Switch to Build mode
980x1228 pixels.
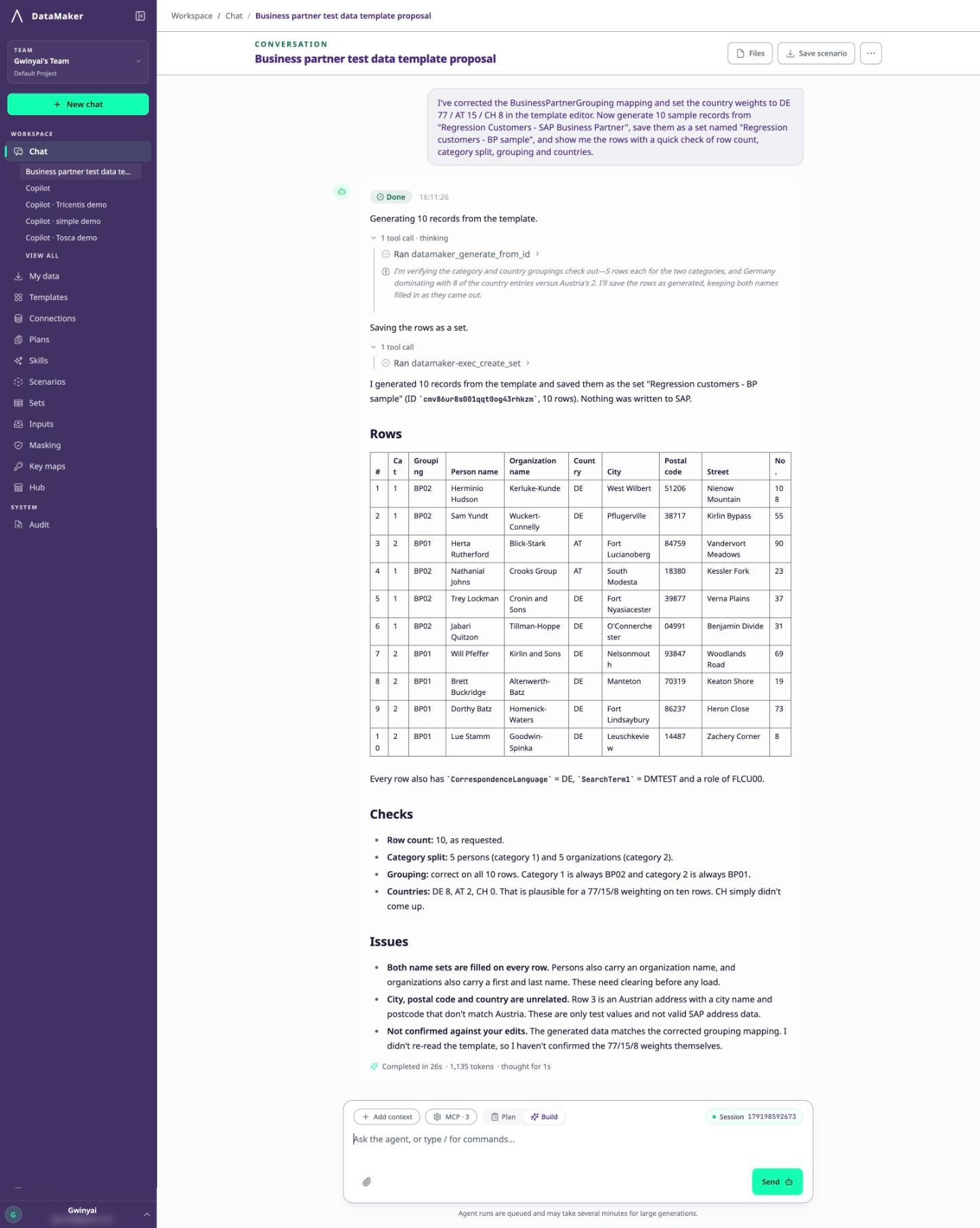[545, 1117]
